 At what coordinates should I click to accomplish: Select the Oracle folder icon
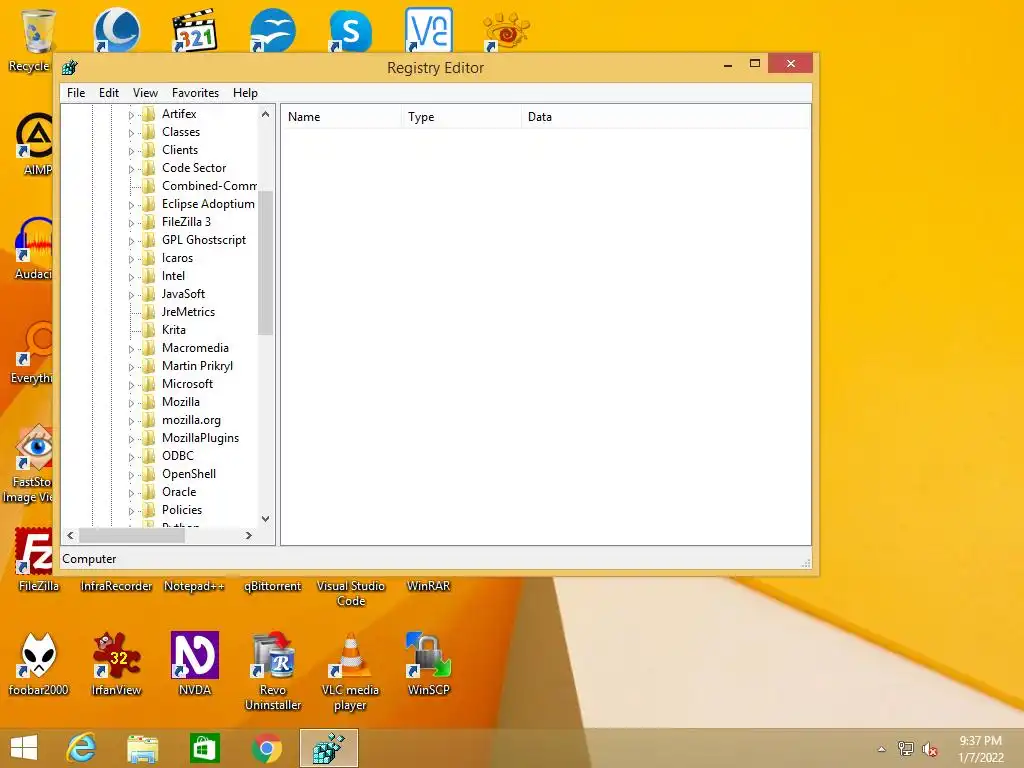tap(149, 492)
